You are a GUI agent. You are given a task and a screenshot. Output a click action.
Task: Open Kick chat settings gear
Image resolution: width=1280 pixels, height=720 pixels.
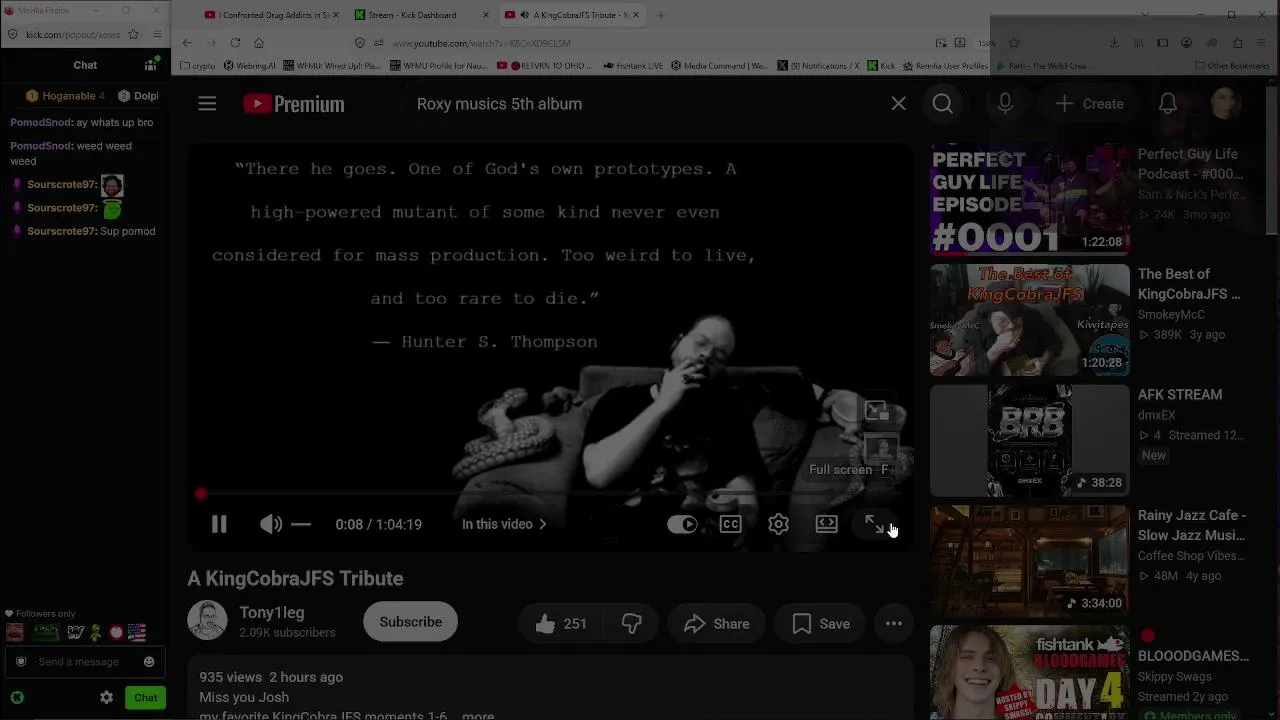point(106,698)
